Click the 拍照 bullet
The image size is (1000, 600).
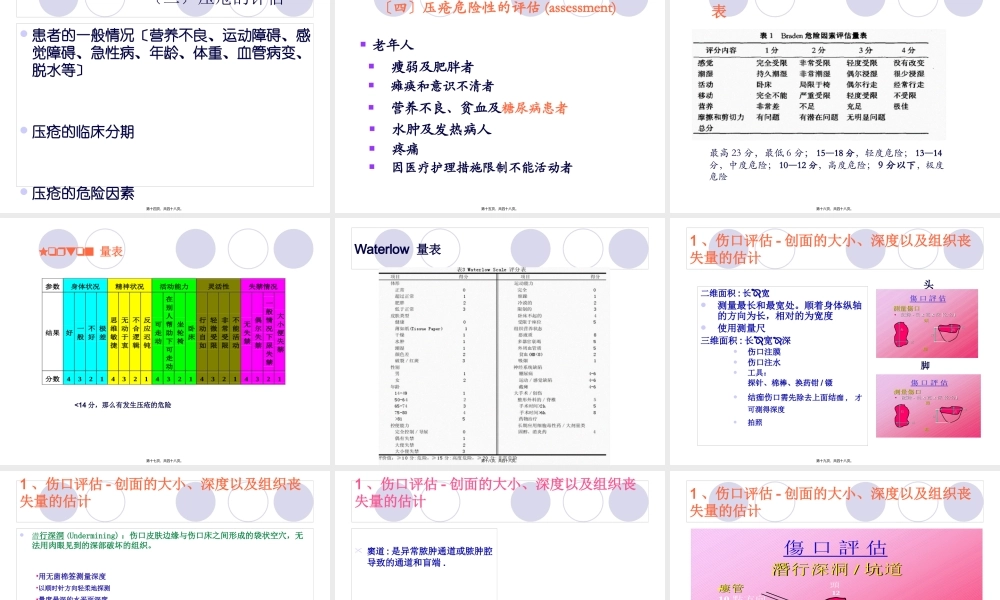tap(754, 422)
